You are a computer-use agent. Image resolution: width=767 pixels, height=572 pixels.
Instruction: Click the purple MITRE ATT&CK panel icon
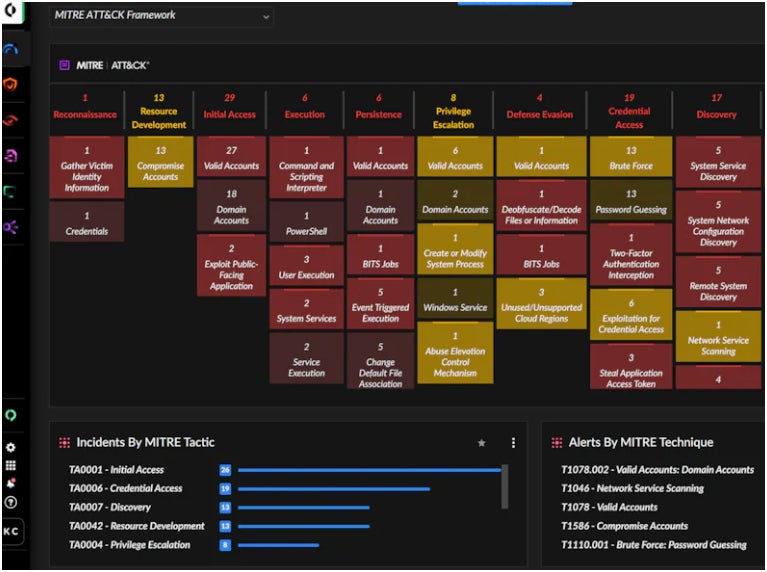(x=65, y=65)
